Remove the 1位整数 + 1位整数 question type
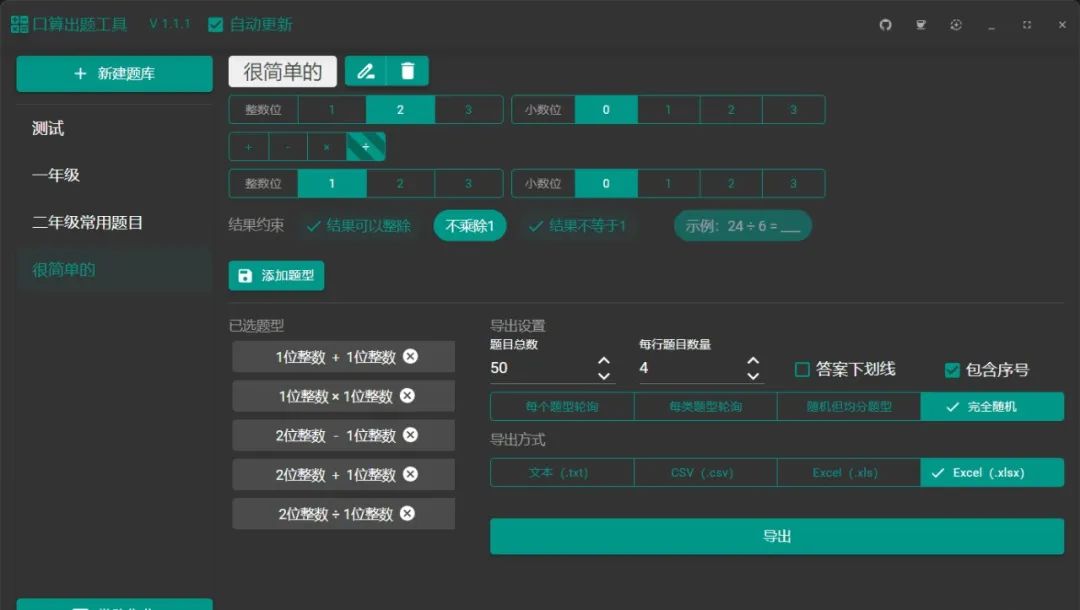This screenshot has width=1080, height=610. tap(411, 356)
